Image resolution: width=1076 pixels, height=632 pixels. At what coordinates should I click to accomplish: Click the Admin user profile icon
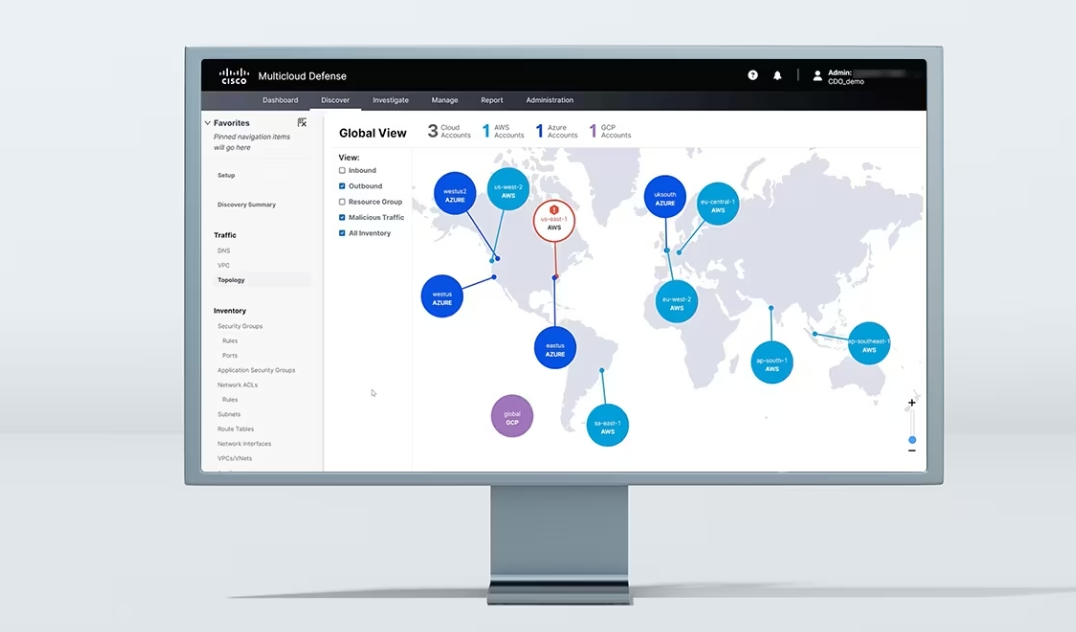(817, 75)
